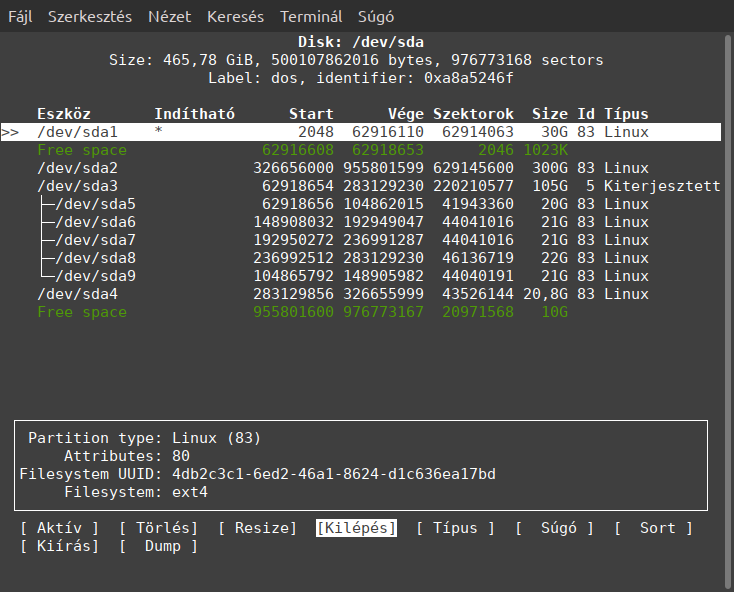Click the Resize button

tap(257, 528)
